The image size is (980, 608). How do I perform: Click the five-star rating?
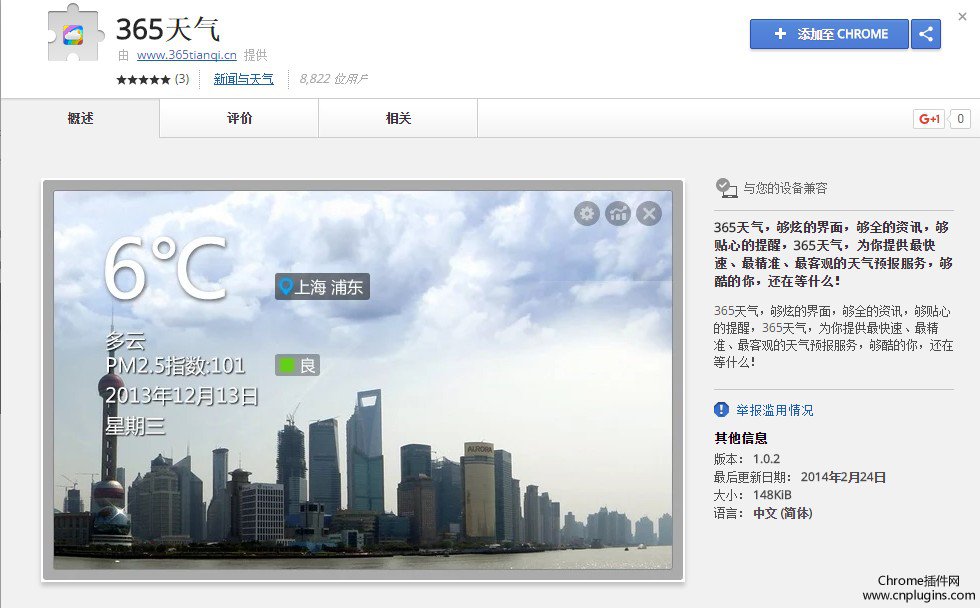[143, 79]
